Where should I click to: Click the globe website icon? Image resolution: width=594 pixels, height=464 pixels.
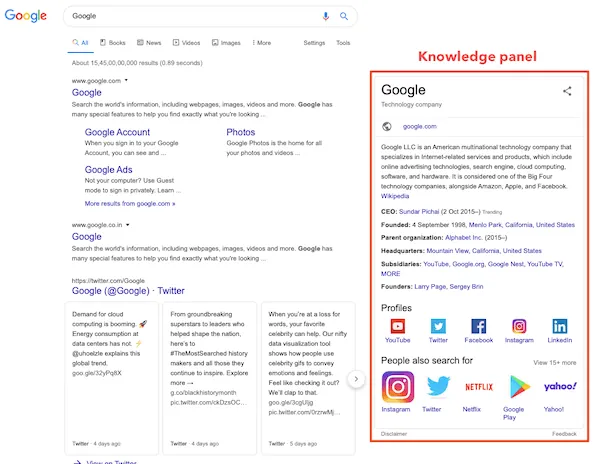click(x=386, y=127)
